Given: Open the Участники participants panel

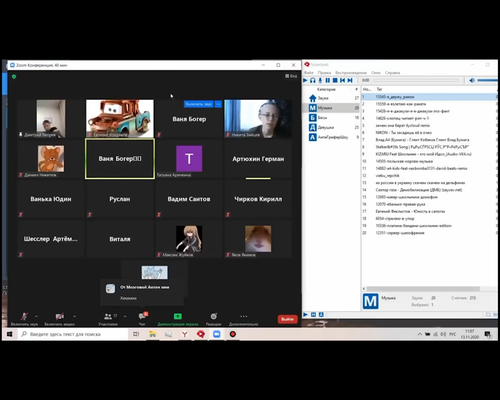Looking at the screenshot, I should [x=108, y=318].
